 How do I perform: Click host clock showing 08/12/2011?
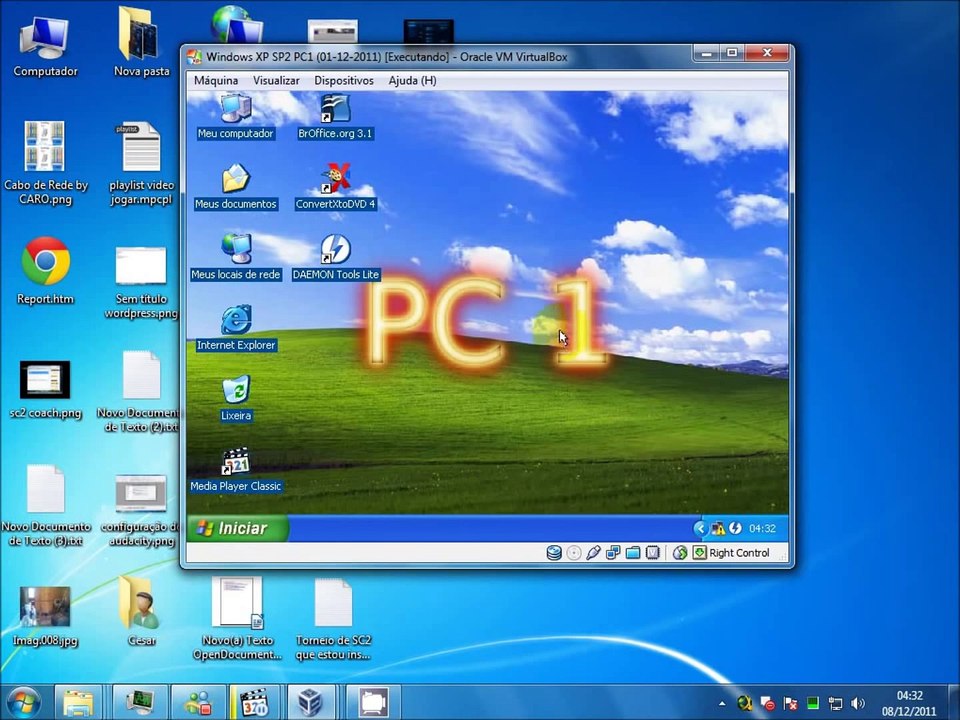[x=909, y=703]
